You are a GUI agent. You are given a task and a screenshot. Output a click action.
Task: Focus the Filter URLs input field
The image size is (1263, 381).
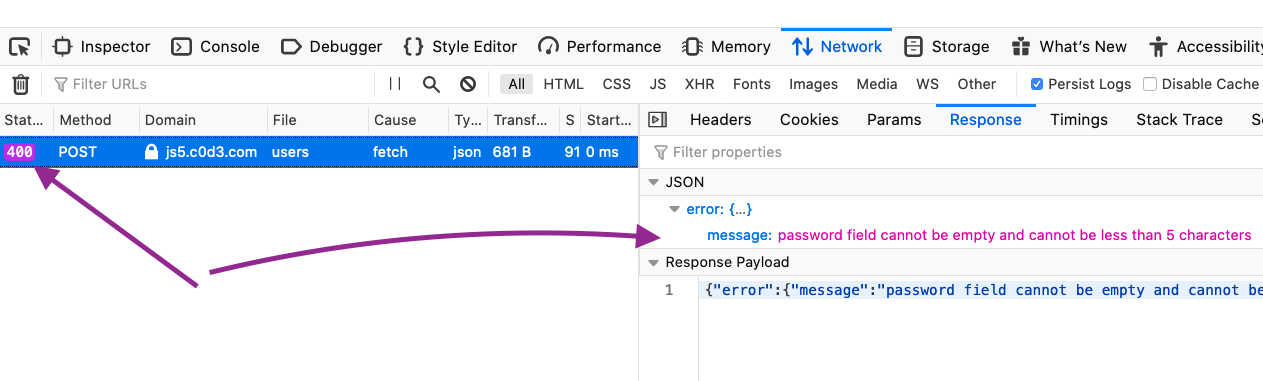tap(210, 84)
